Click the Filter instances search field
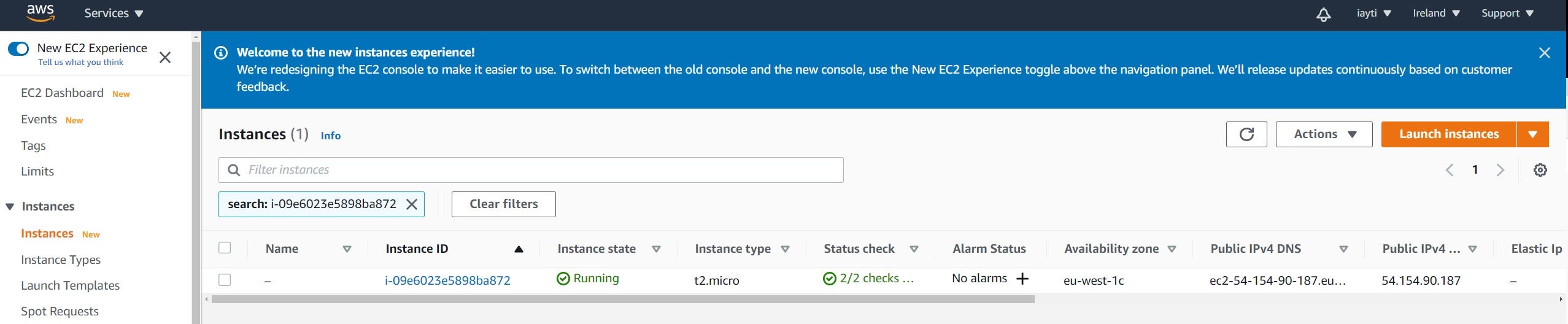This screenshot has width=1568, height=324. tap(540, 170)
